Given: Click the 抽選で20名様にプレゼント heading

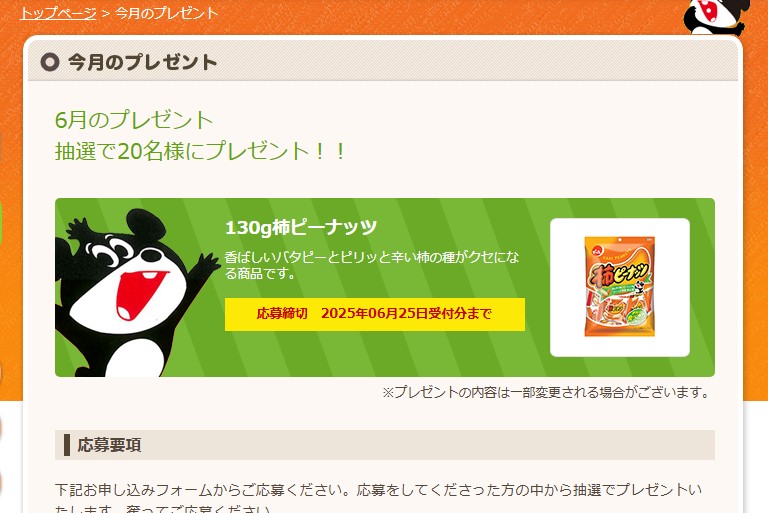Looking at the screenshot, I should [x=200, y=150].
